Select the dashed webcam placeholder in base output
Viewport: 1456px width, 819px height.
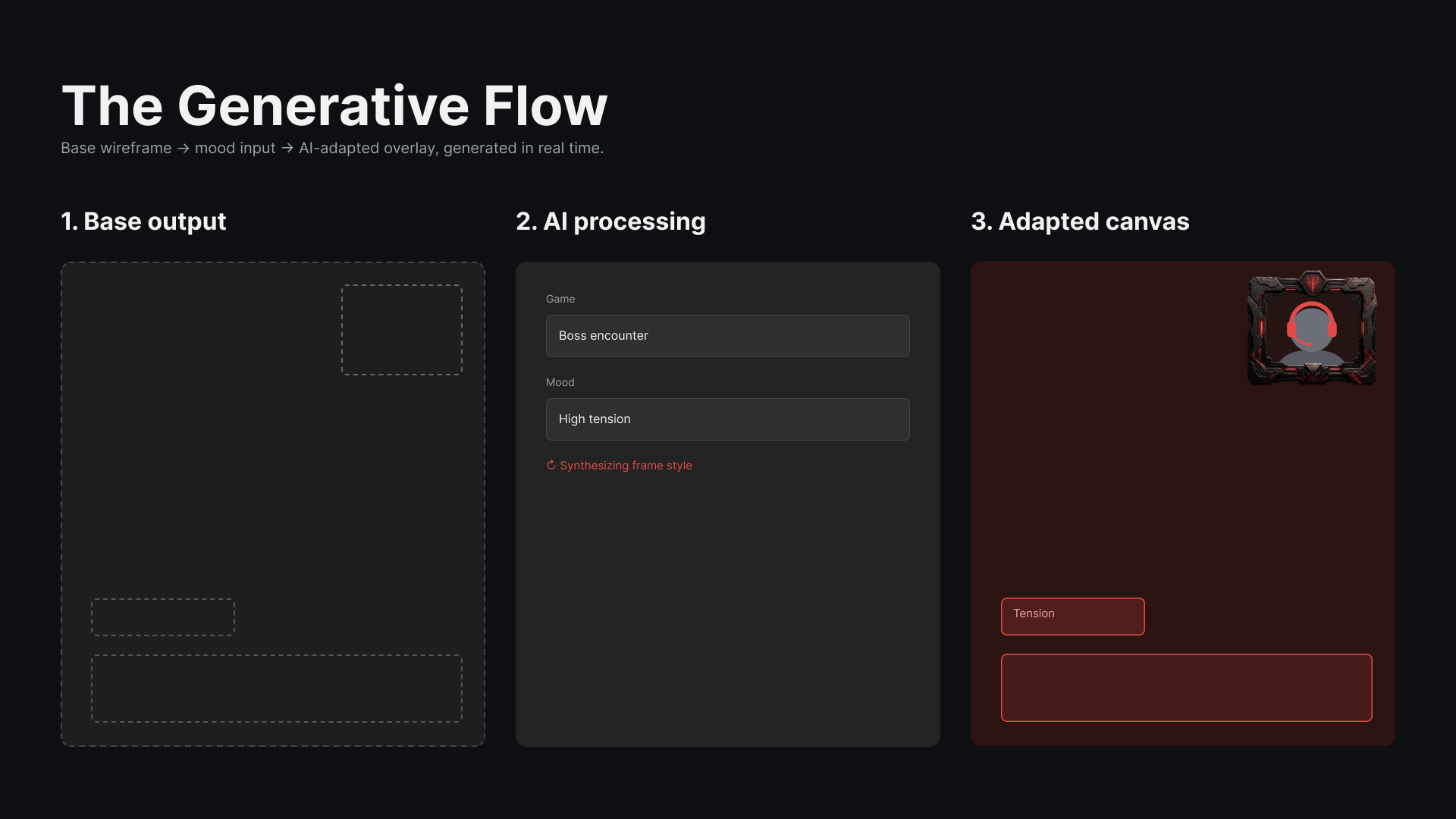pos(402,330)
